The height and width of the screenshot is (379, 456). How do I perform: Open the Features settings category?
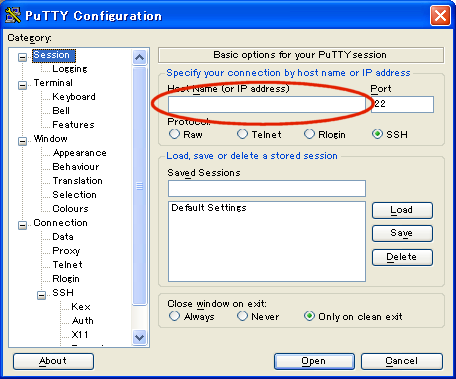click(73, 125)
